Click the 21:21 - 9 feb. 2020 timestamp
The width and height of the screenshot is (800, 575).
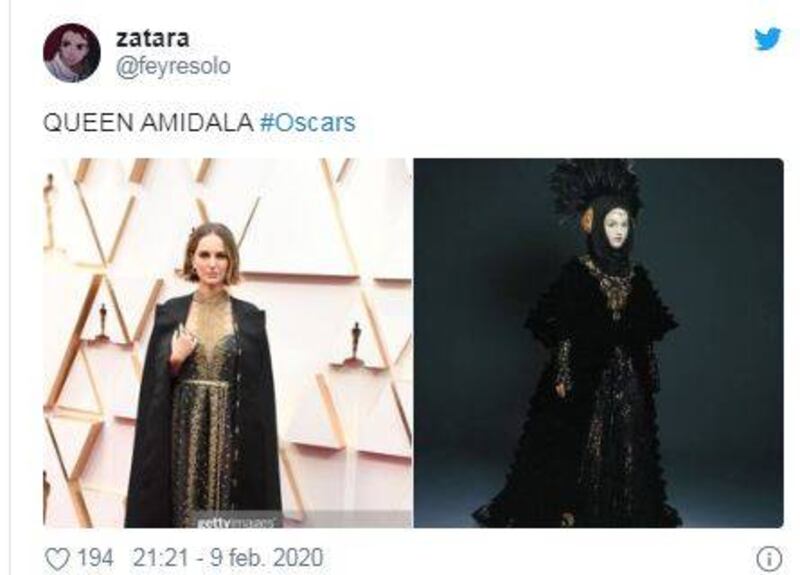228,558
